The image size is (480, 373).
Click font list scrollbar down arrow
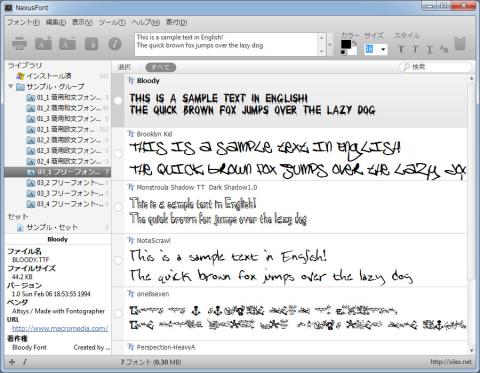tap(472, 350)
